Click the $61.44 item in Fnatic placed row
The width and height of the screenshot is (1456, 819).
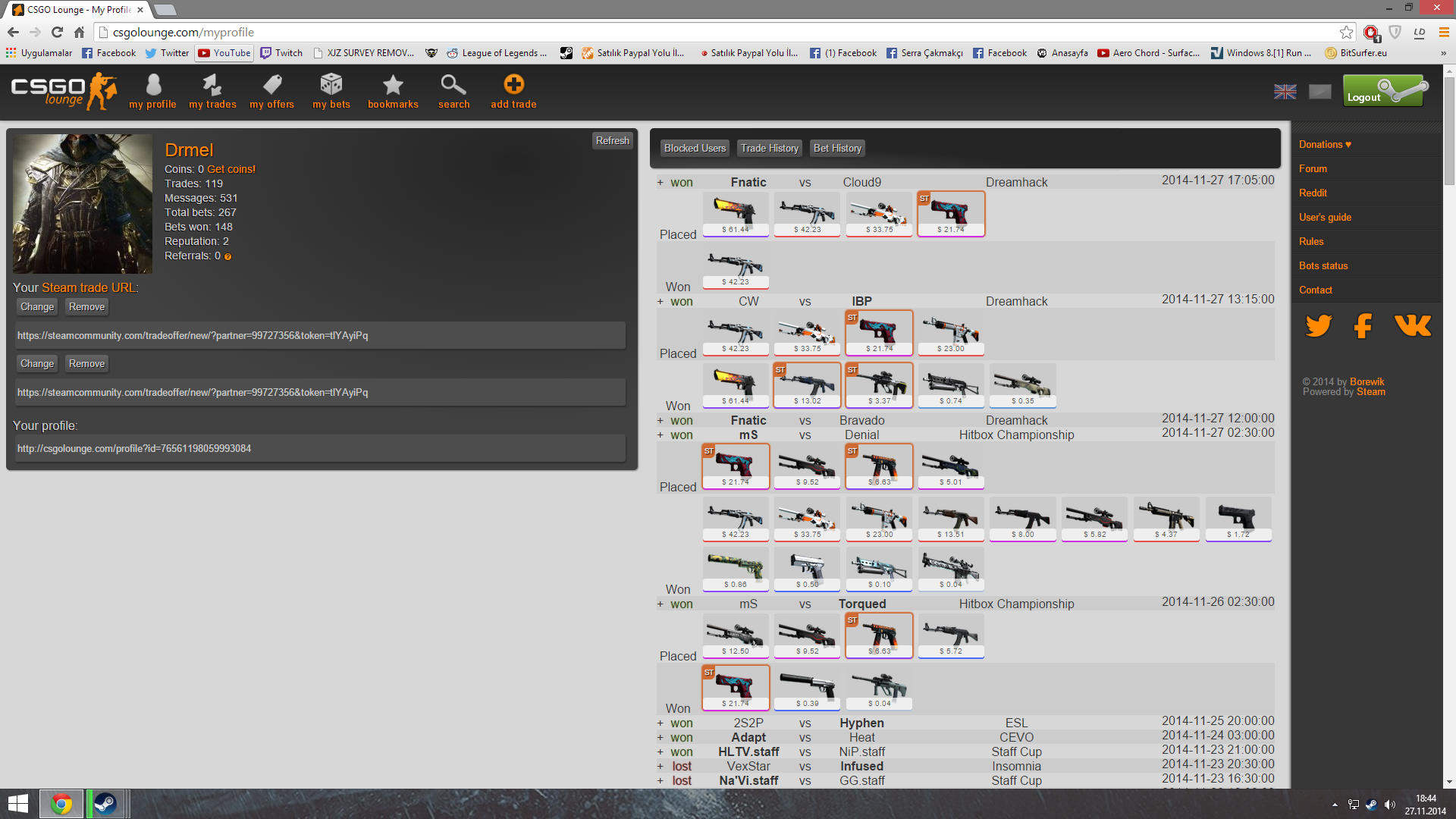tap(736, 214)
